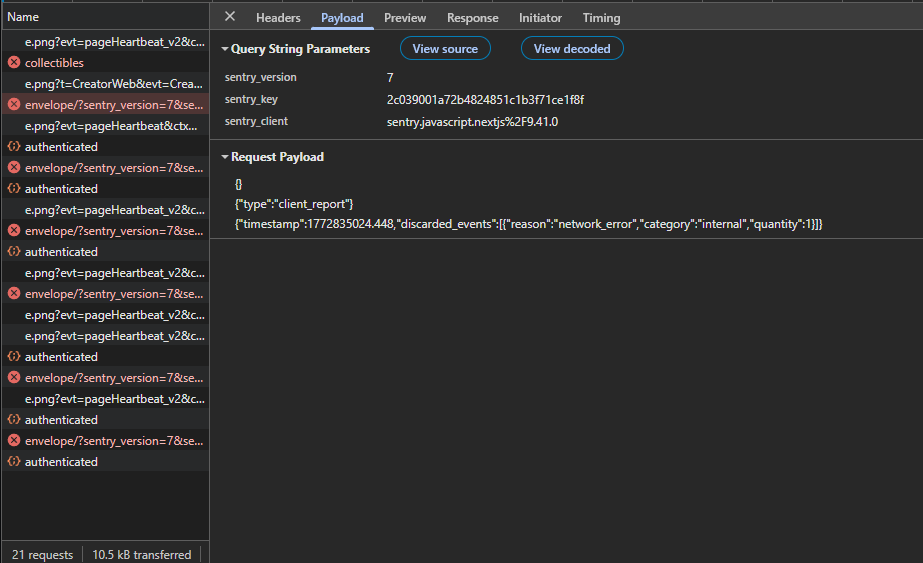Collapse the Query String Parameters section
Viewport: 923px width, 563px height.
click(x=225, y=49)
